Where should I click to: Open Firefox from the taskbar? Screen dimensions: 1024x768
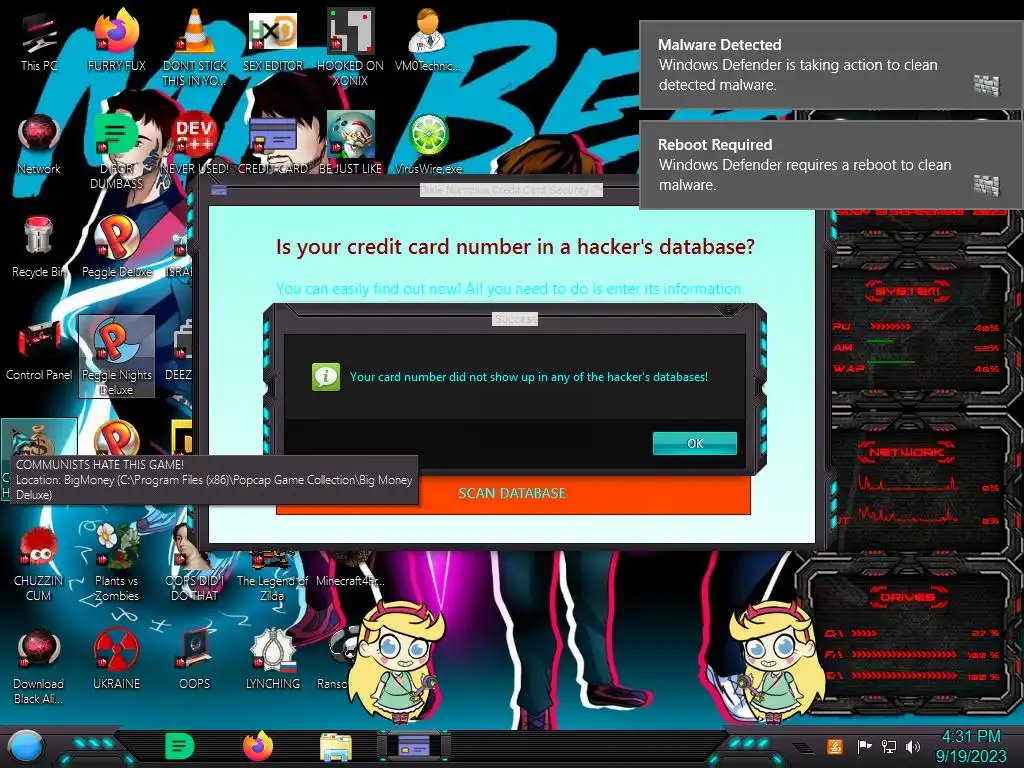tap(258, 746)
